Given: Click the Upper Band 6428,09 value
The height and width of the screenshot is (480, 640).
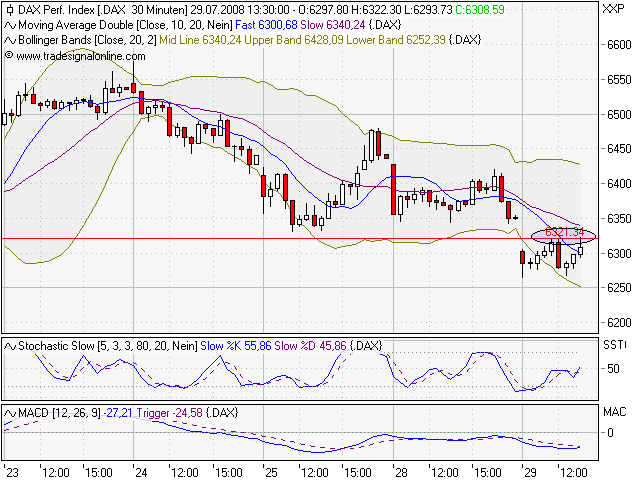Looking at the screenshot, I should [x=293, y=40].
